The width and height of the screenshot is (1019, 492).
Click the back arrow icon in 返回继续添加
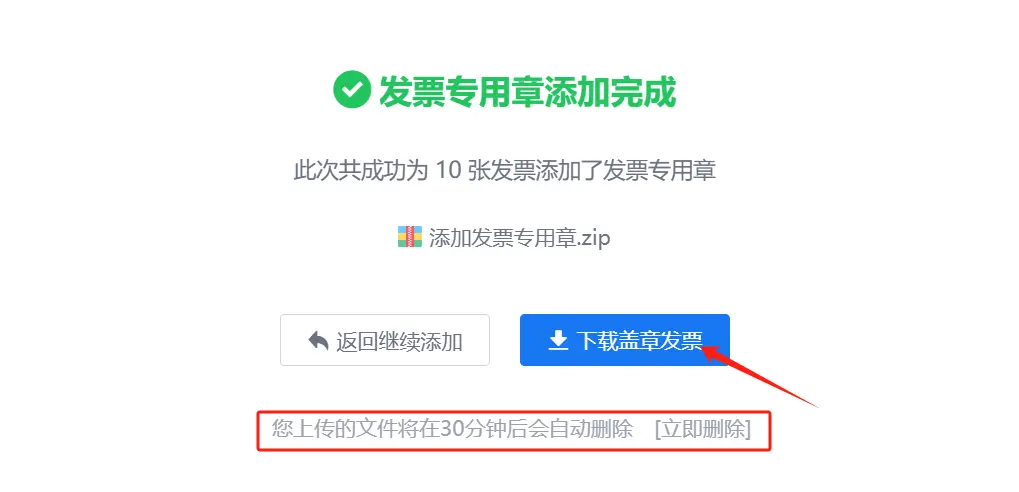point(318,341)
